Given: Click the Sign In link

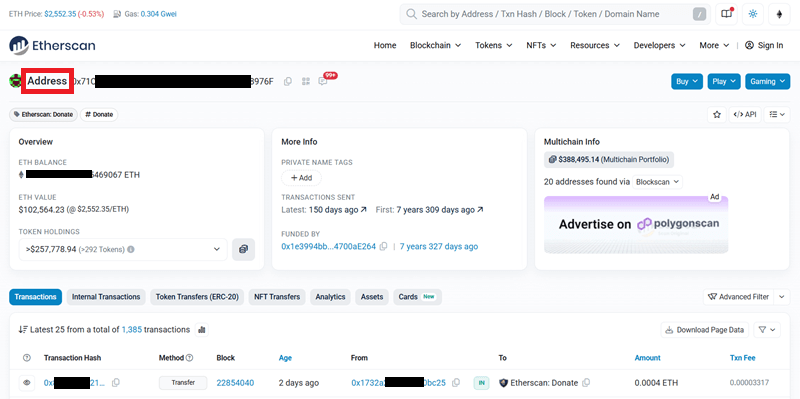Looking at the screenshot, I should pos(764,45).
